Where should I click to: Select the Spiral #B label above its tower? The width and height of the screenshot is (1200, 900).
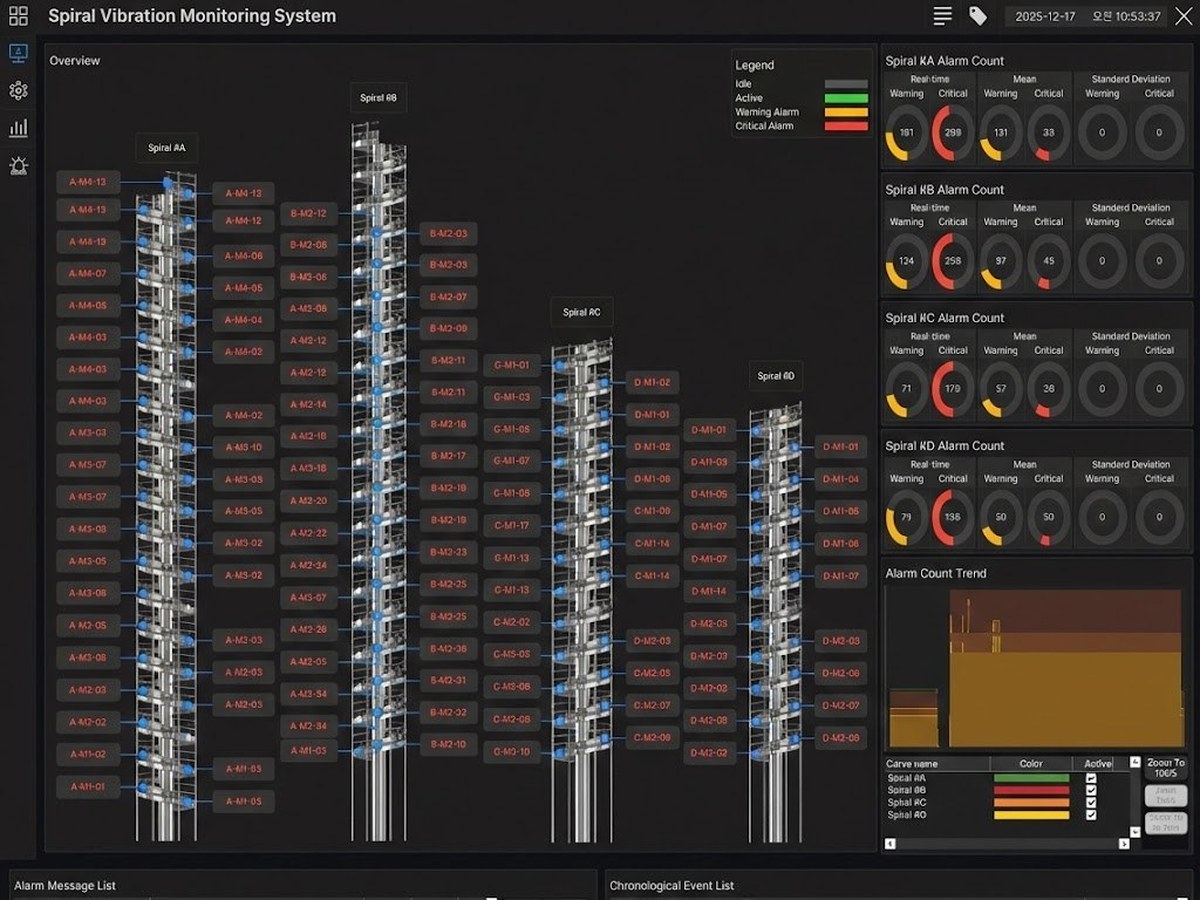tap(379, 98)
